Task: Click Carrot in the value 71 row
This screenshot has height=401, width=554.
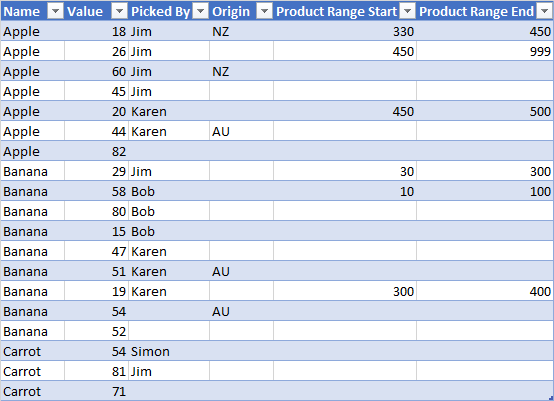Action: pos(33,391)
